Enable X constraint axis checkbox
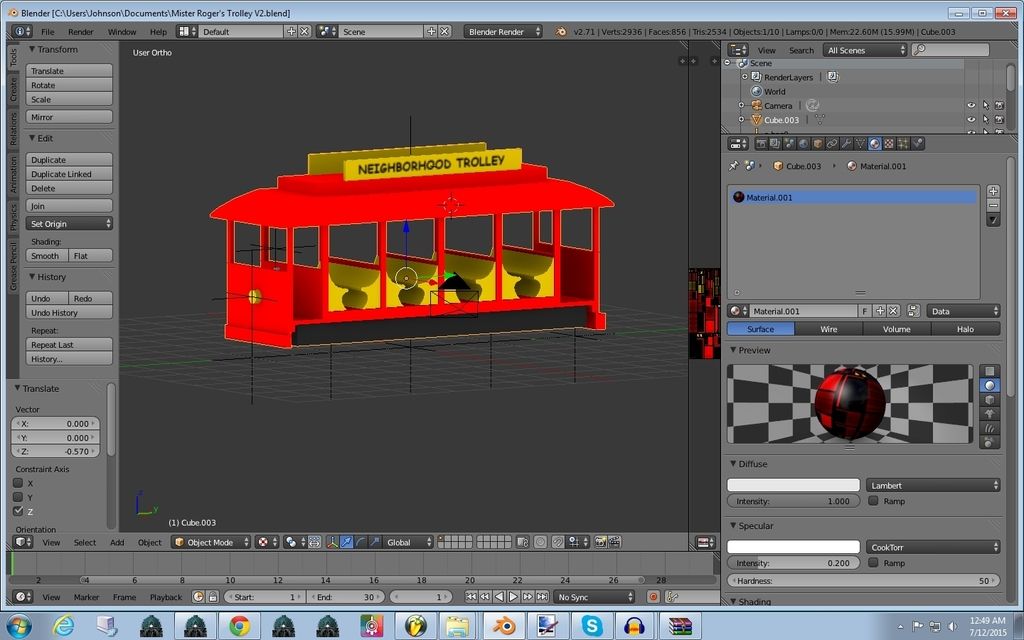 pos(18,483)
